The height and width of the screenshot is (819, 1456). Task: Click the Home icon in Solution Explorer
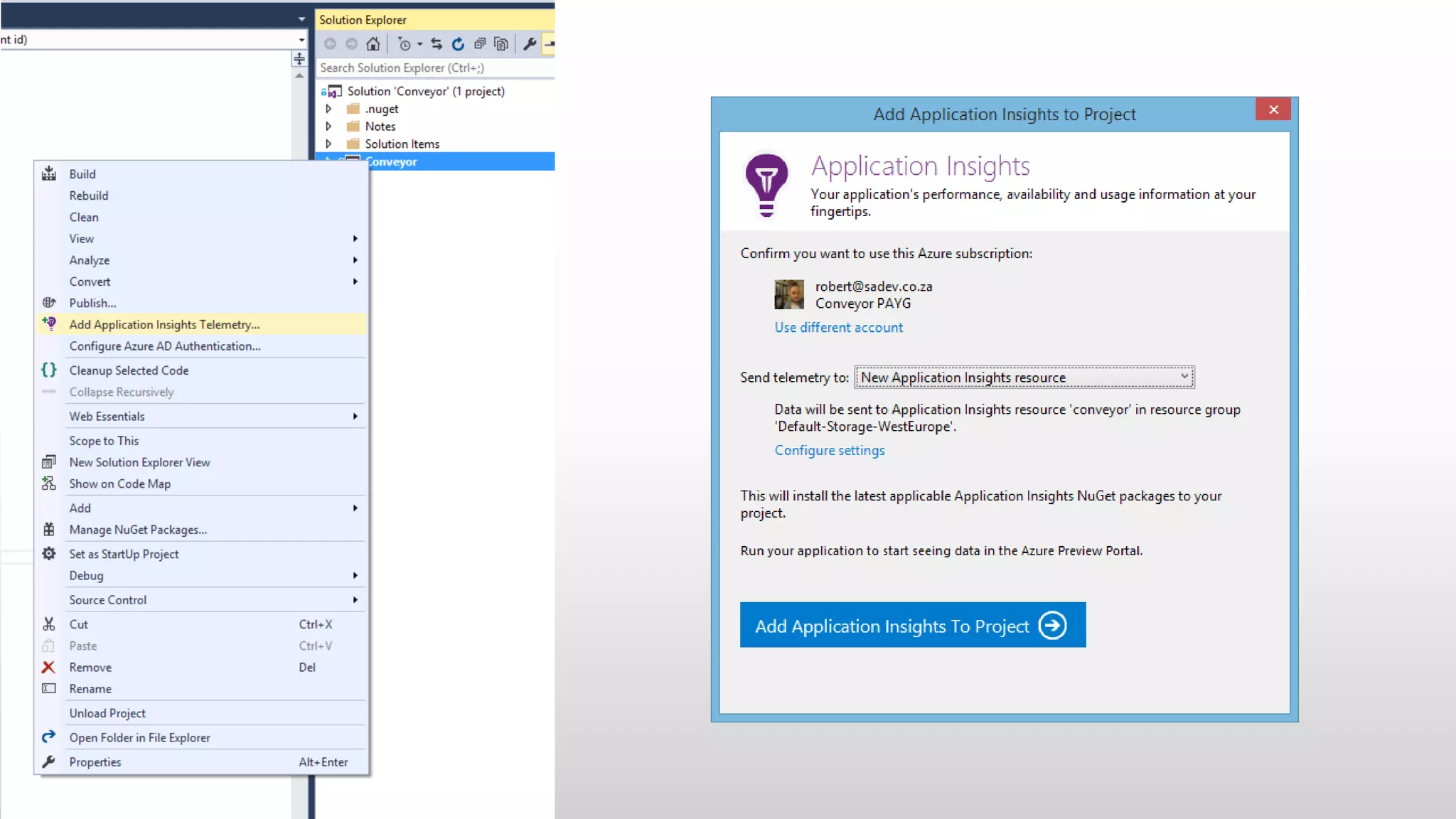pos(373,44)
